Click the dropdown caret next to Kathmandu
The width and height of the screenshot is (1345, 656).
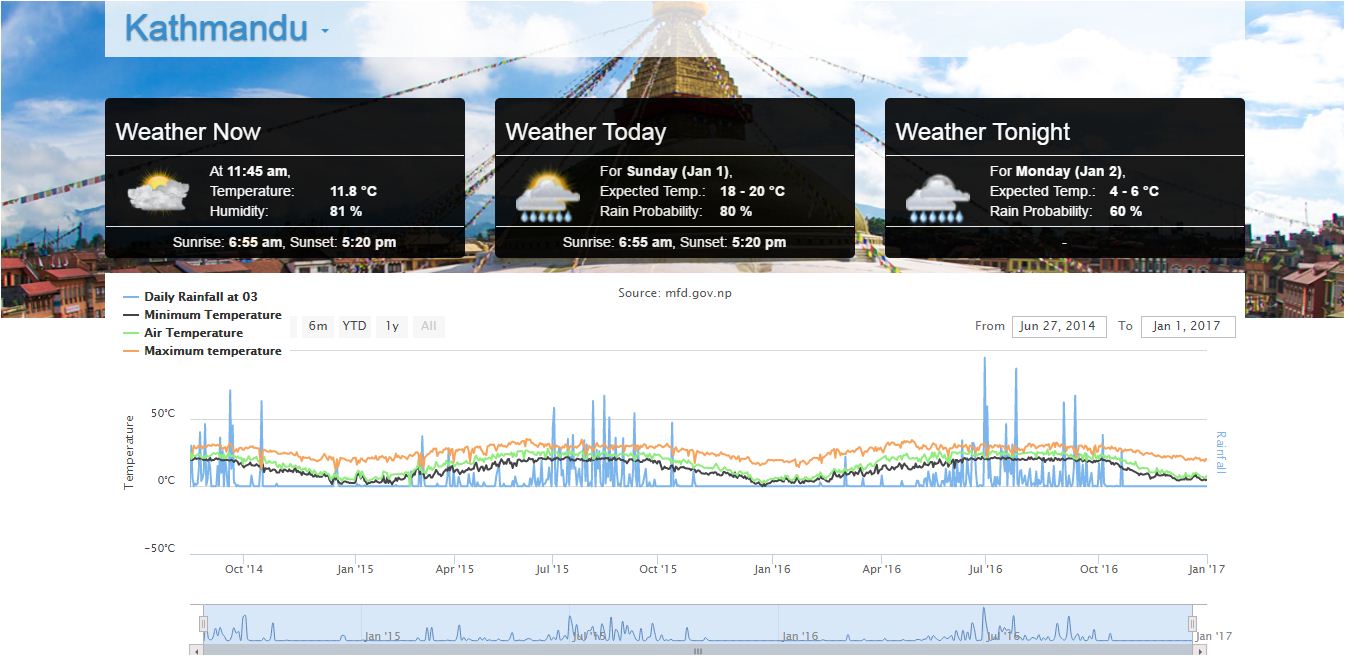(325, 32)
